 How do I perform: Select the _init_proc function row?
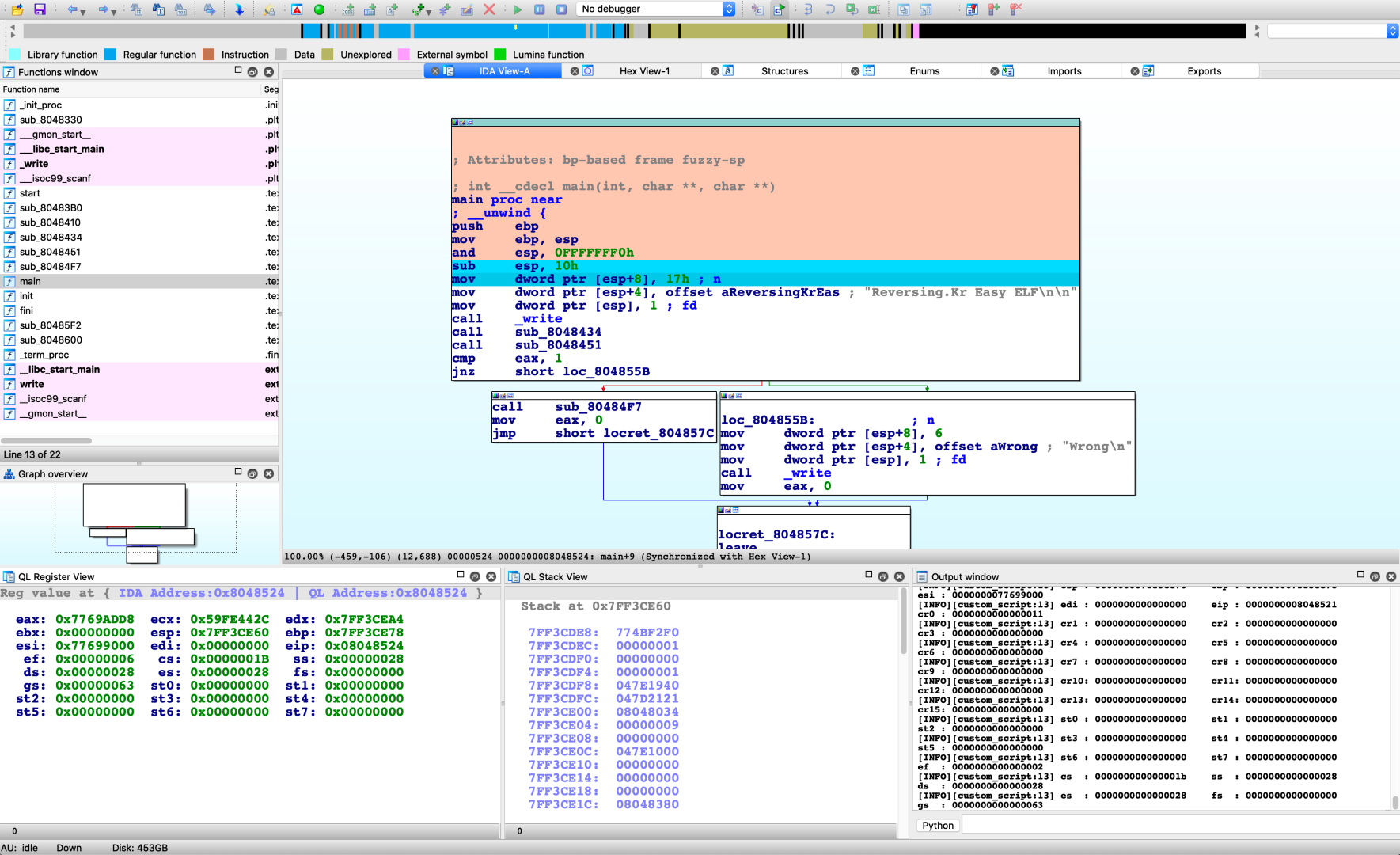point(139,104)
